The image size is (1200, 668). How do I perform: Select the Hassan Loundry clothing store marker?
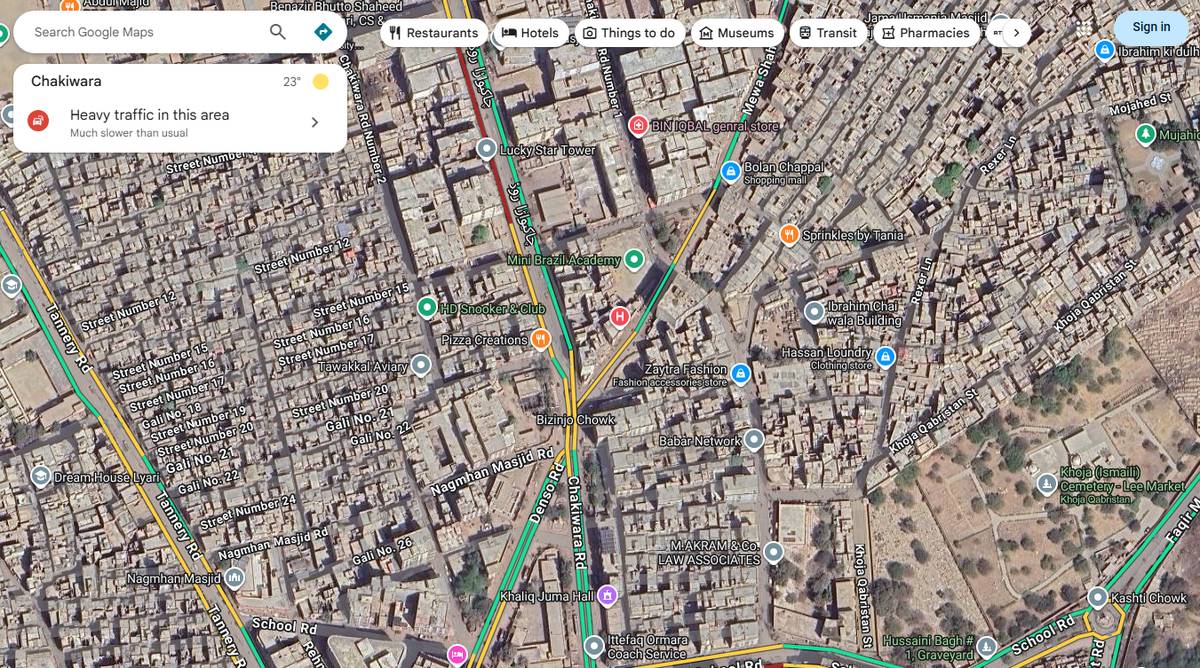coord(884,356)
